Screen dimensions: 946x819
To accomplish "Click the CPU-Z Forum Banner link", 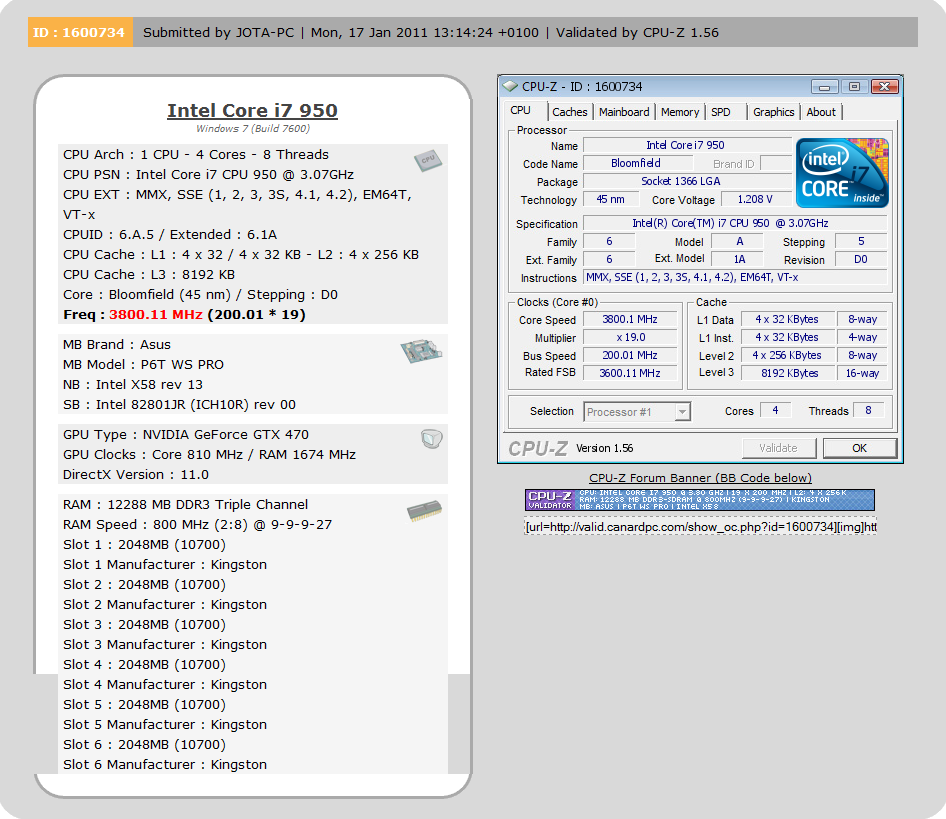I will click(700, 478).
